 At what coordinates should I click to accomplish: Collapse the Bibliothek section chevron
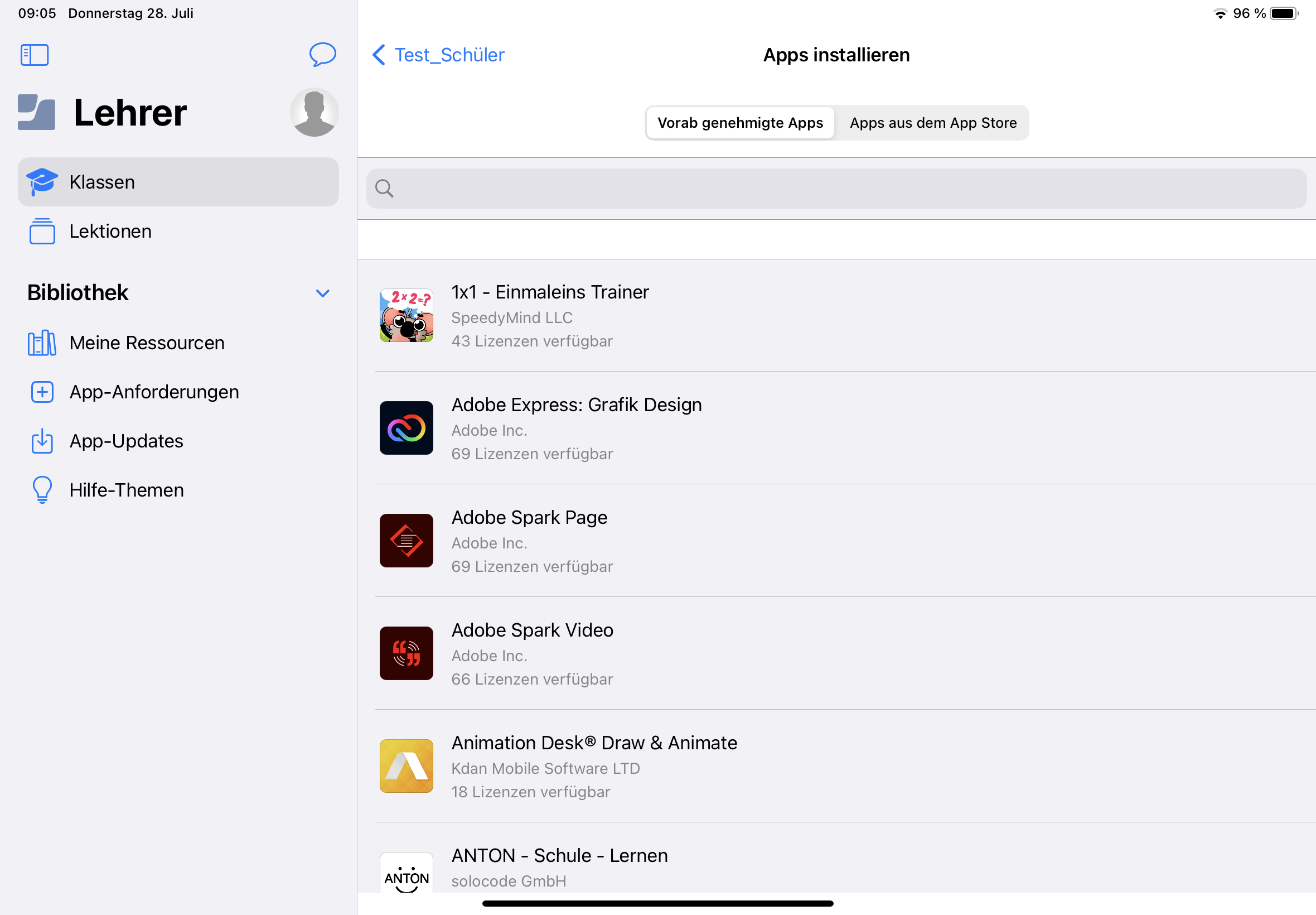point(322,293)
